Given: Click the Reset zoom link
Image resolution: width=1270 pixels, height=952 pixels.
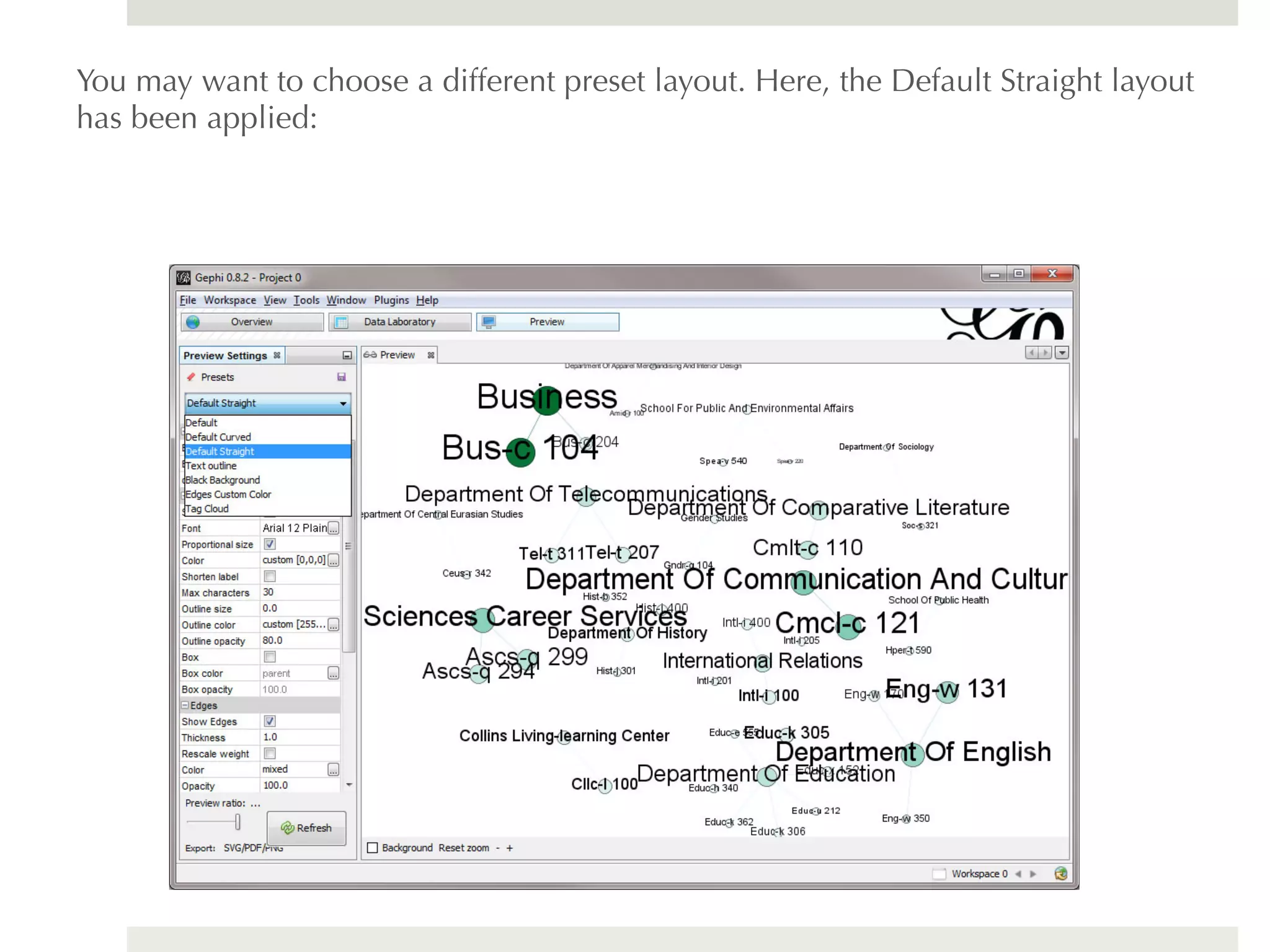Looking at the screenshot, I should point(464,848).
